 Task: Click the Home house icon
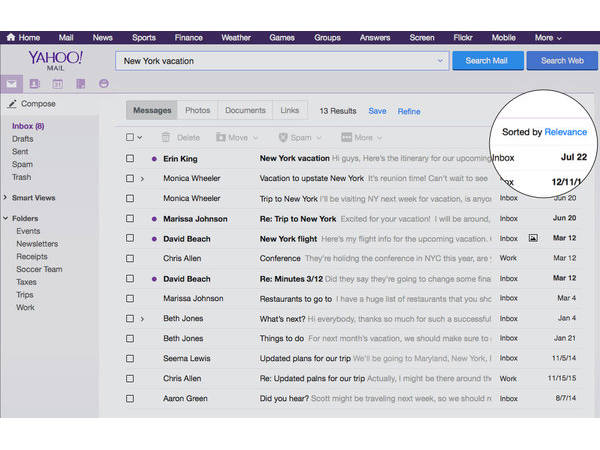pos(11,37)
